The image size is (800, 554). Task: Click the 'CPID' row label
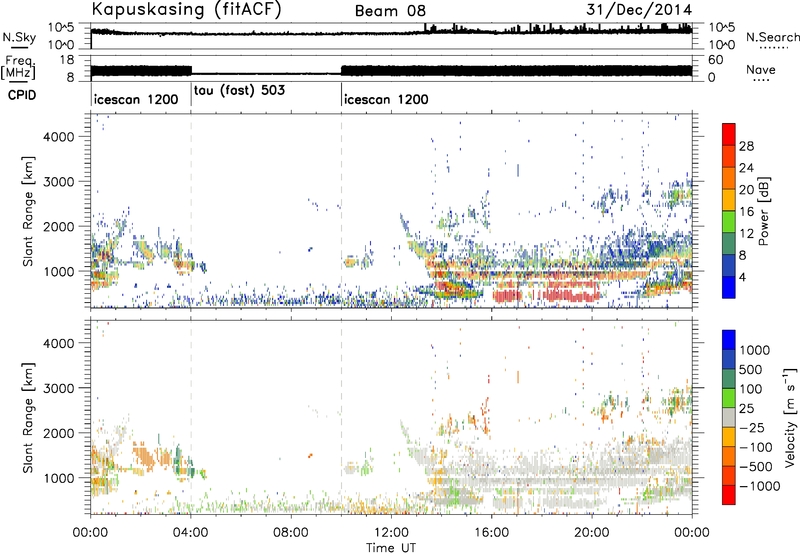[22, 95]
